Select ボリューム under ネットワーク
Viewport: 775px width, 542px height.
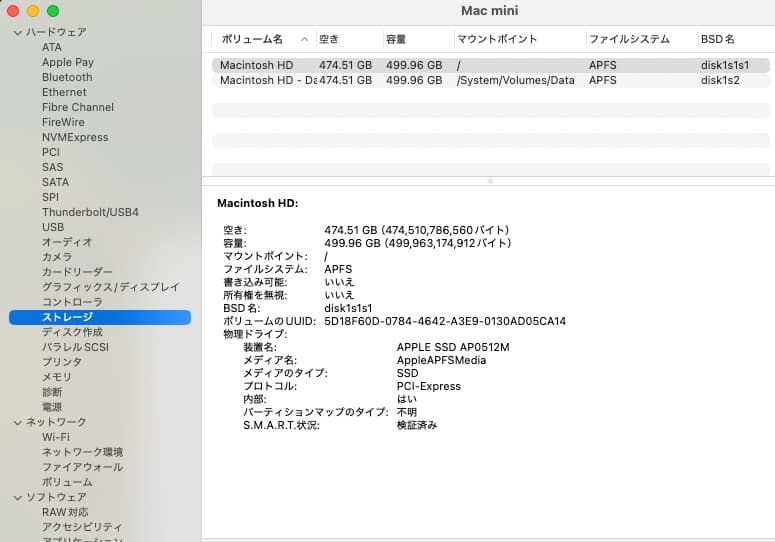67,482
